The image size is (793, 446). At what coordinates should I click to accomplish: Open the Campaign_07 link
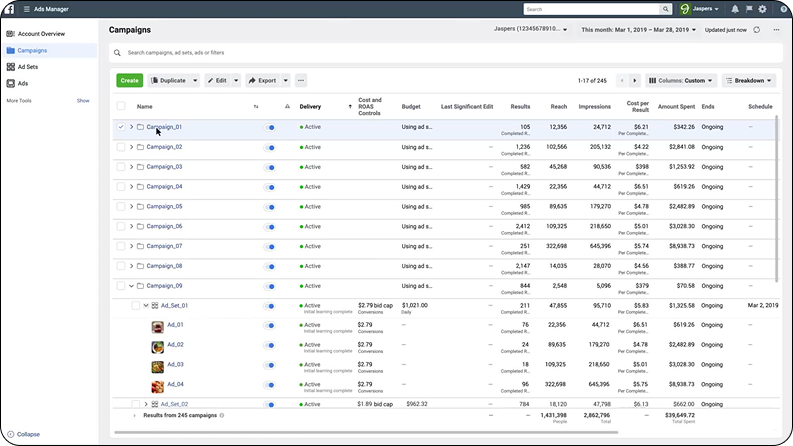point(164,246)
